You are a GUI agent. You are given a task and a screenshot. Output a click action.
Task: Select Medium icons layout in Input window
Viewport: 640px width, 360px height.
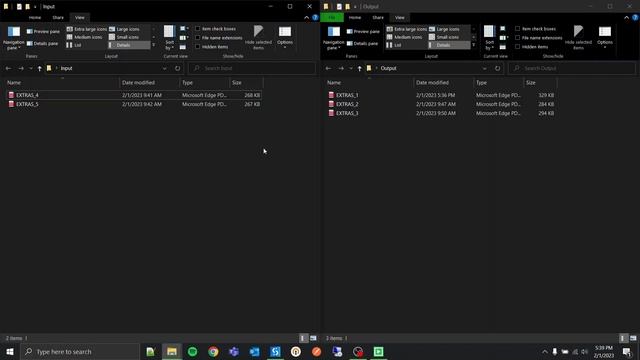(x=84, y=37)
